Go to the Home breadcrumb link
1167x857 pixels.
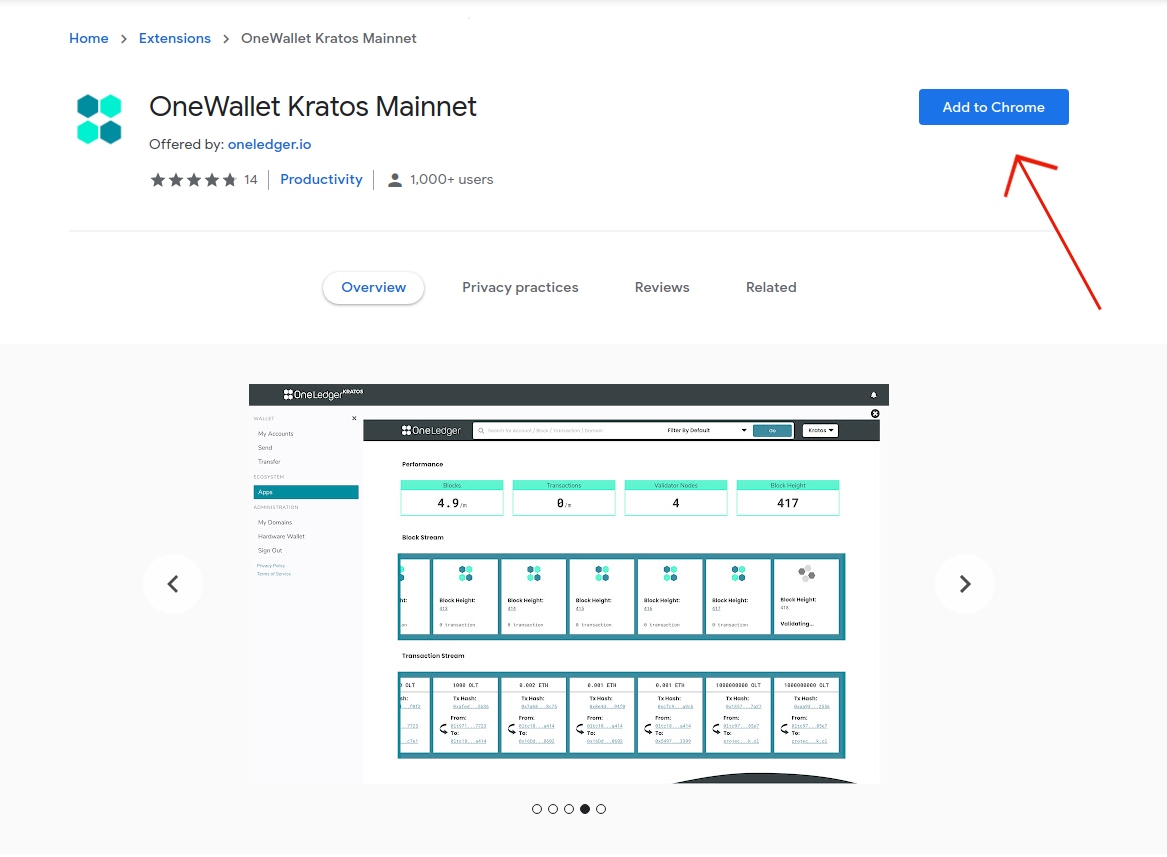[88, 38]
